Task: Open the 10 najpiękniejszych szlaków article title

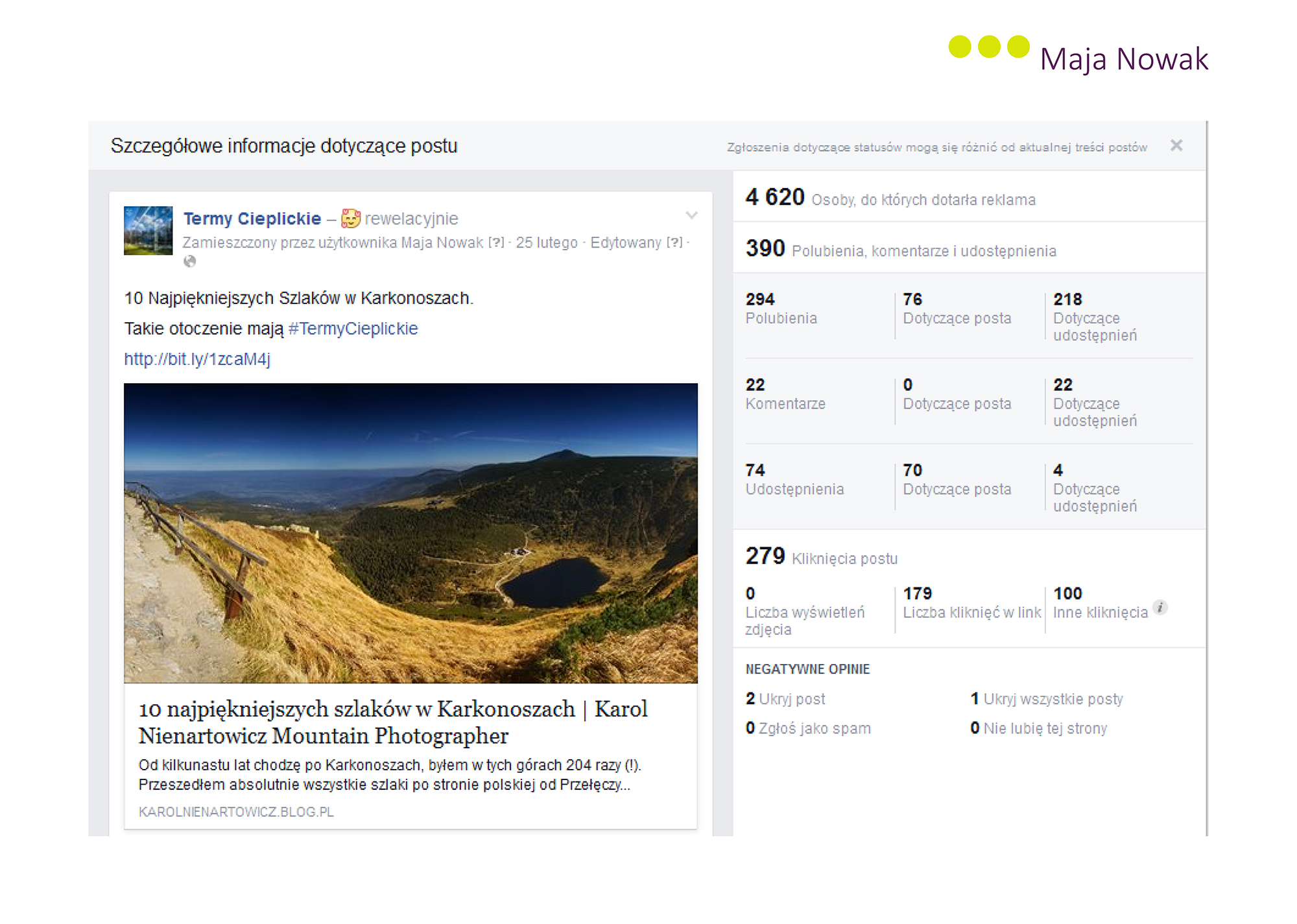Action: tap(393, 722)
